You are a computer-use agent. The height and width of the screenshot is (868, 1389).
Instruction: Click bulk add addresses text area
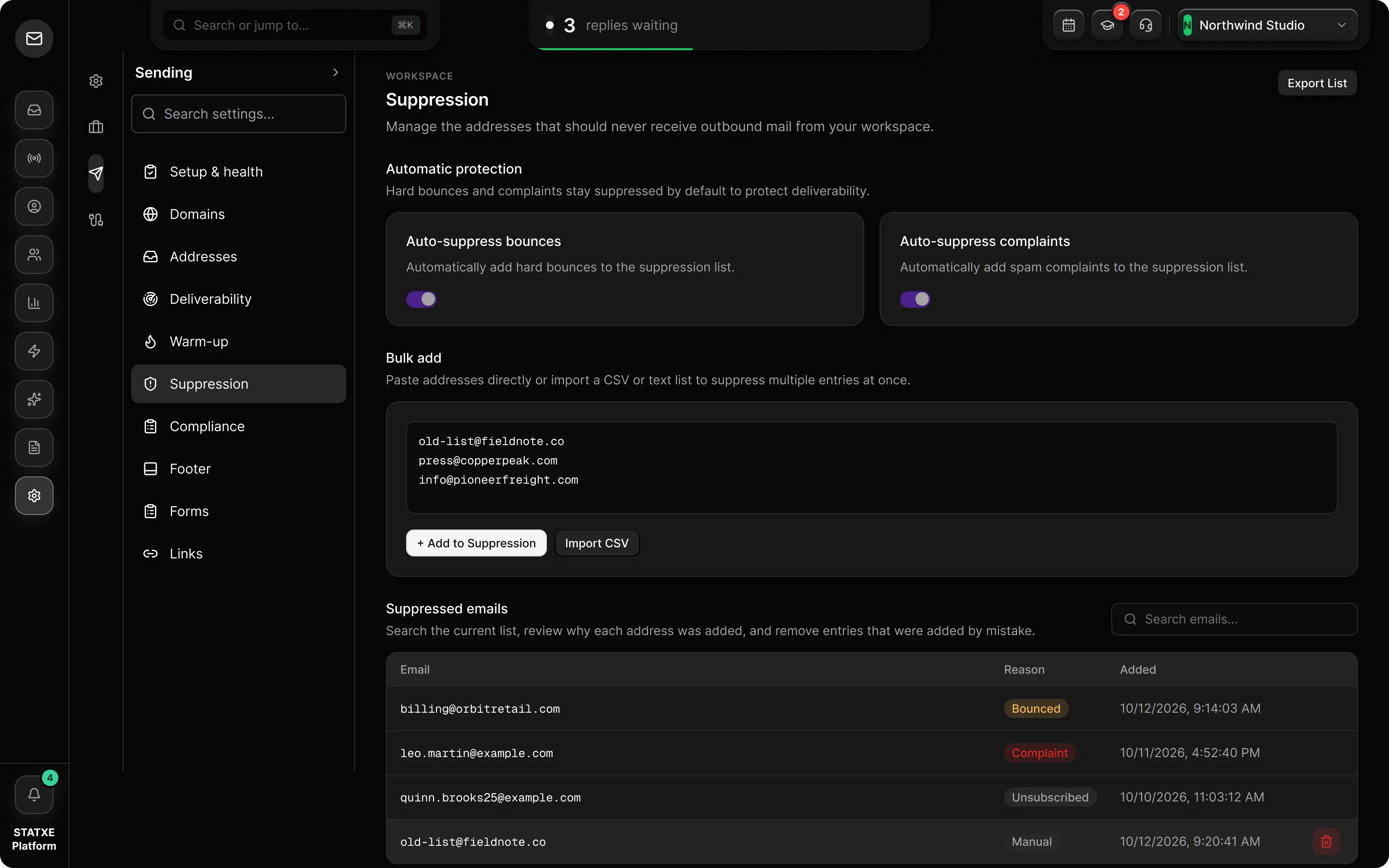point(872,468)
